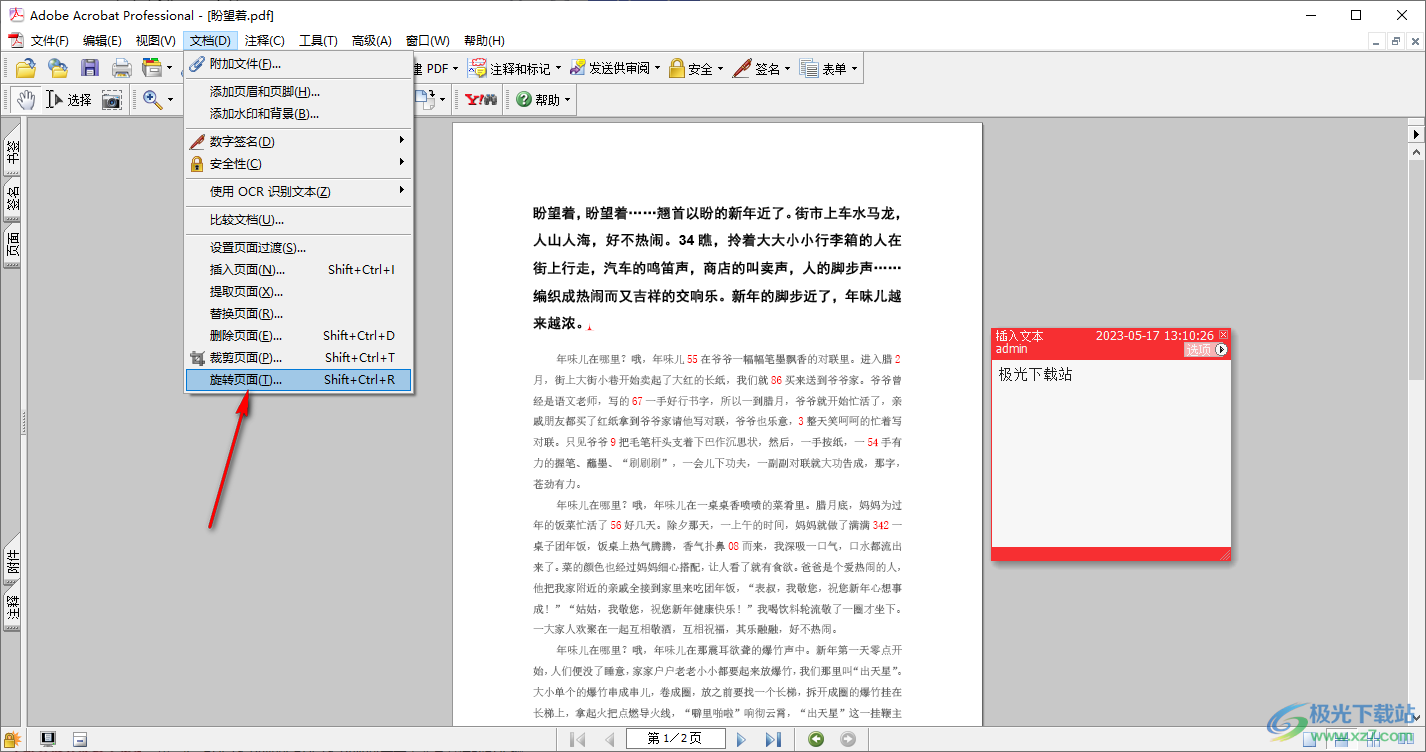Click the page number input field
This screenshot has height=752, width=1426.
click(674, 739)
